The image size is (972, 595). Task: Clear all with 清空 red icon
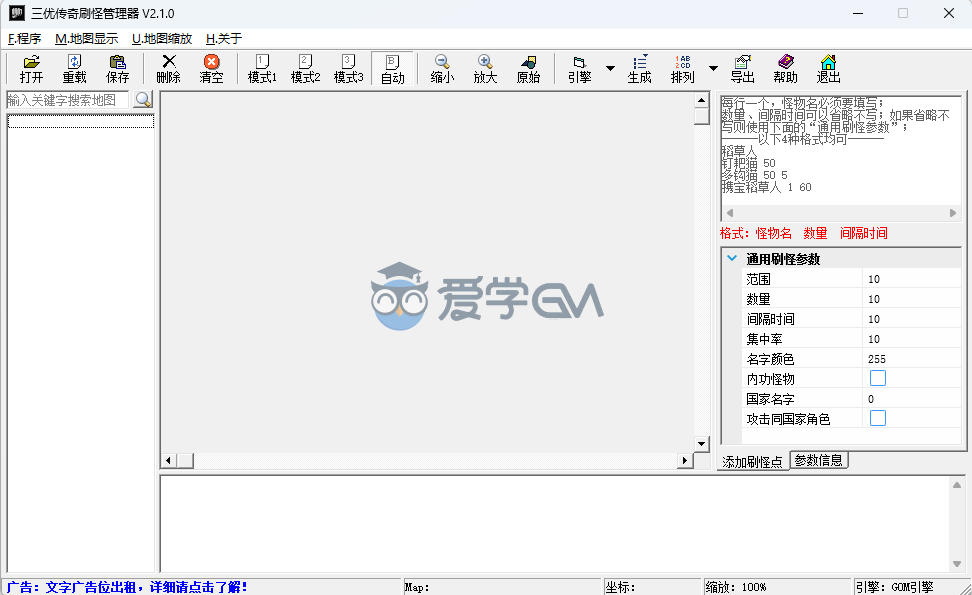point(211,69)
